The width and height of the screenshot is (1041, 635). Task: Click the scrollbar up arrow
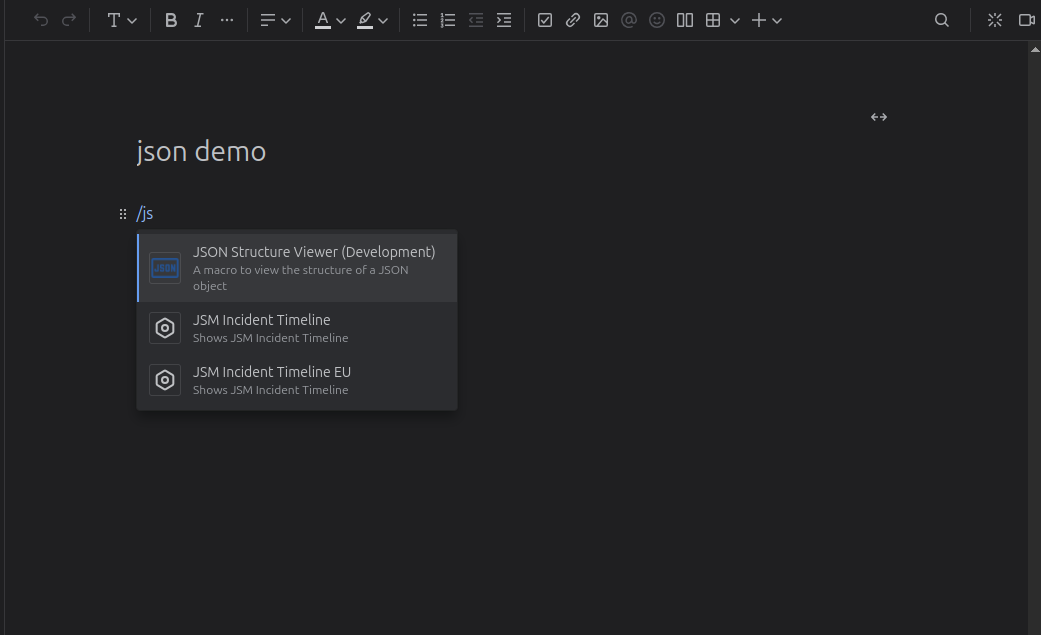(1034, 50)
